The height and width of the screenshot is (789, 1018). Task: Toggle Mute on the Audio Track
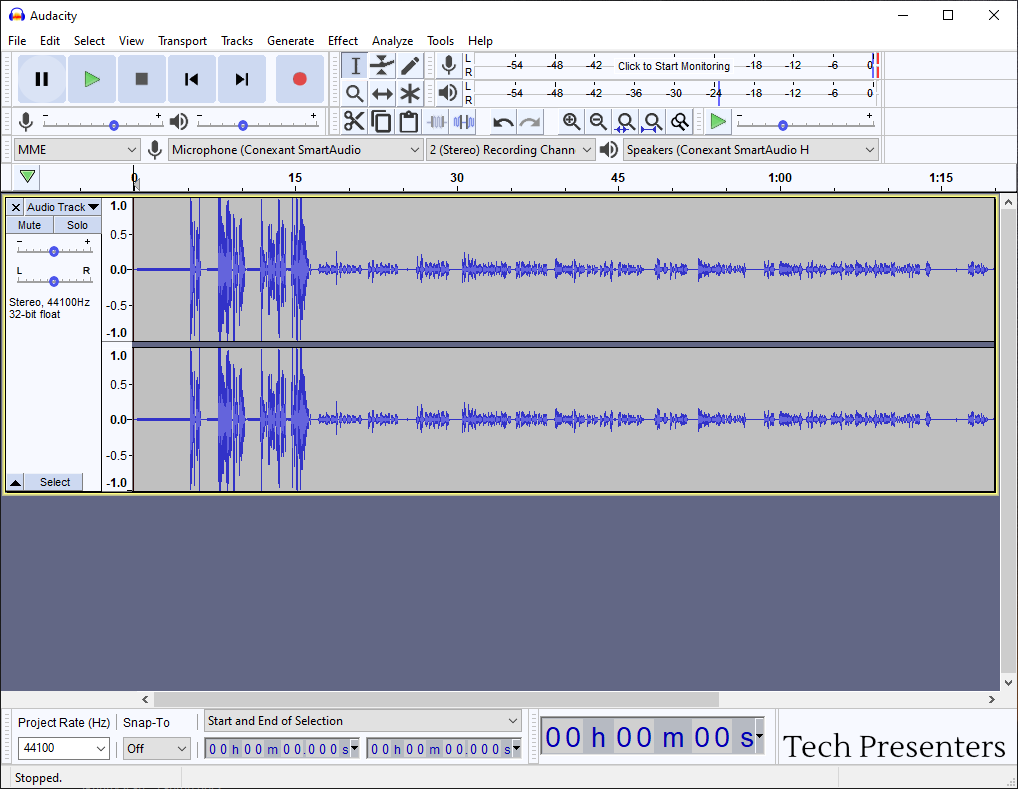29,225
